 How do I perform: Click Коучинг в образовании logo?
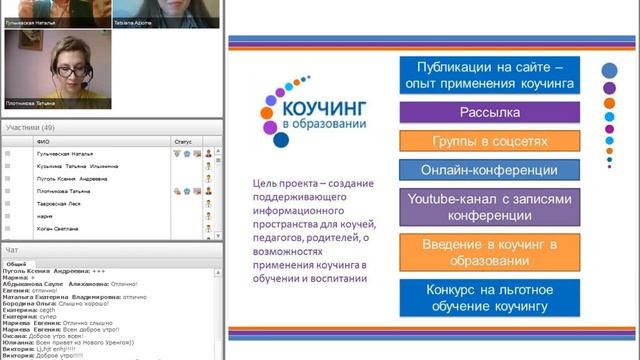tap(313, 111)
